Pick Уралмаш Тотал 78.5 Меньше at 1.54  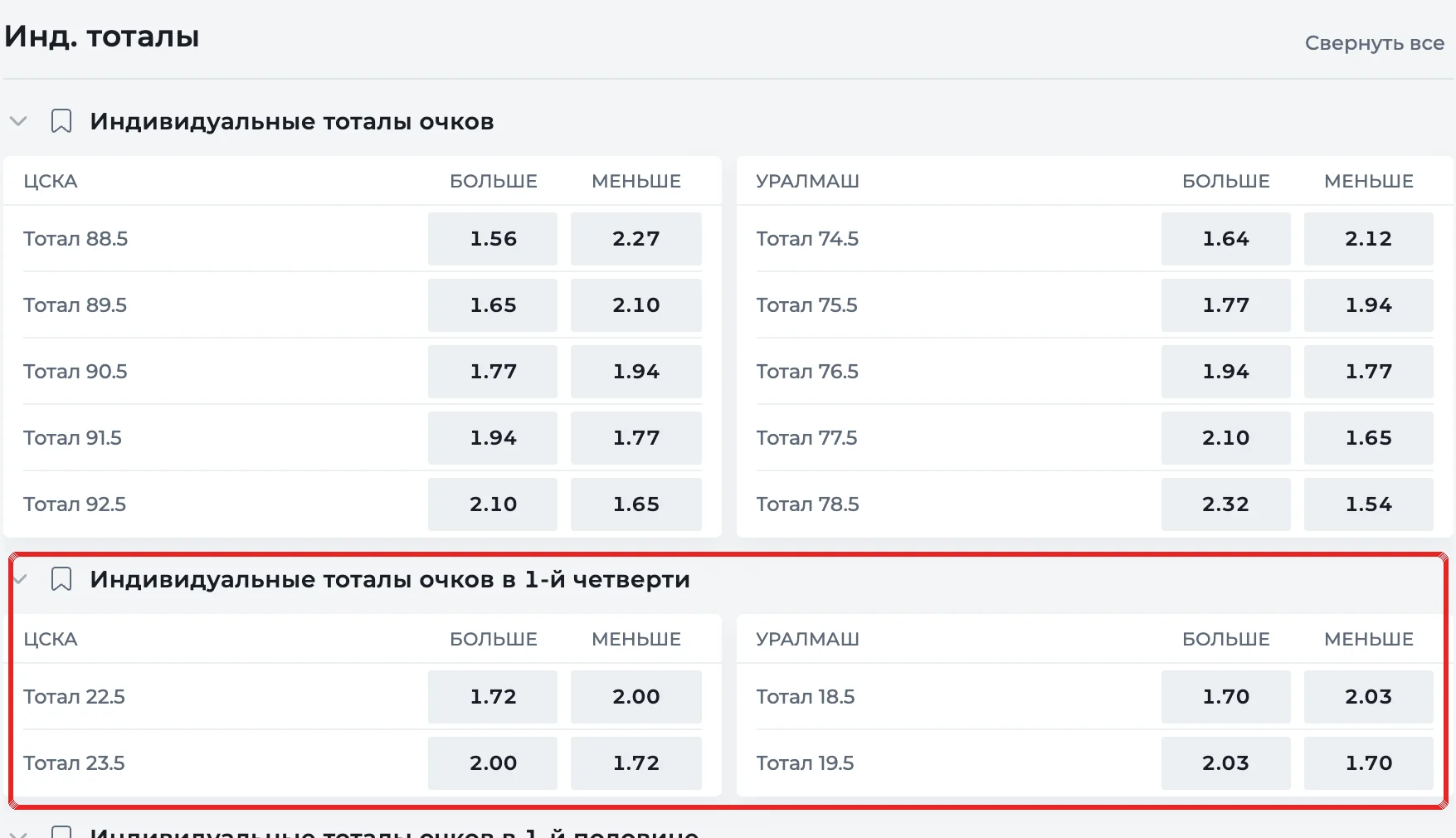(x=1369, y=504)
